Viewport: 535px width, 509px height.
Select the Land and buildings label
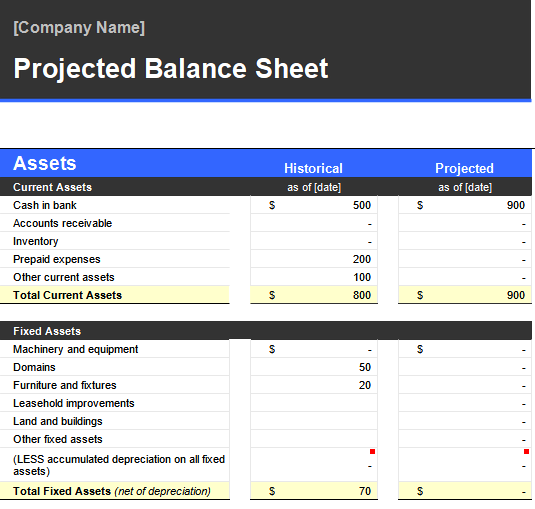coord(58,421)
